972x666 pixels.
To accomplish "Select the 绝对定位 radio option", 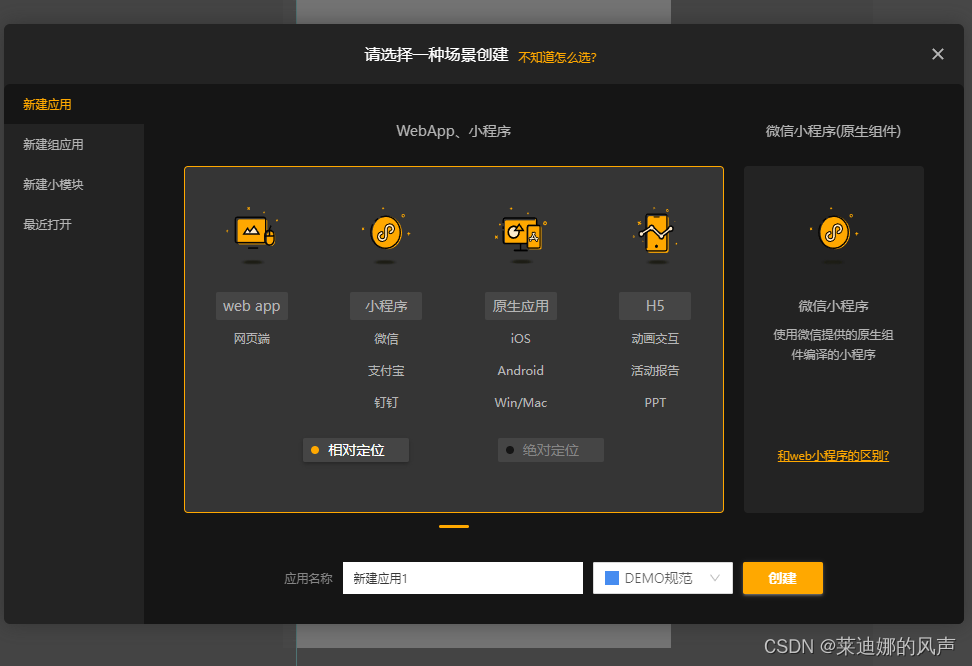I will point(550,450).
